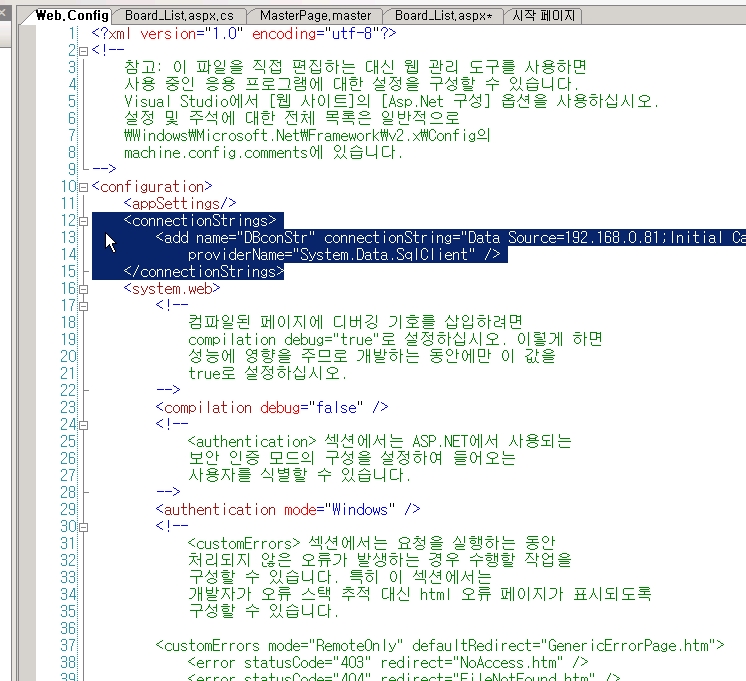Open the 시작 페이지 tab
This screenshot has height=681, width=746.
point(543,16)
